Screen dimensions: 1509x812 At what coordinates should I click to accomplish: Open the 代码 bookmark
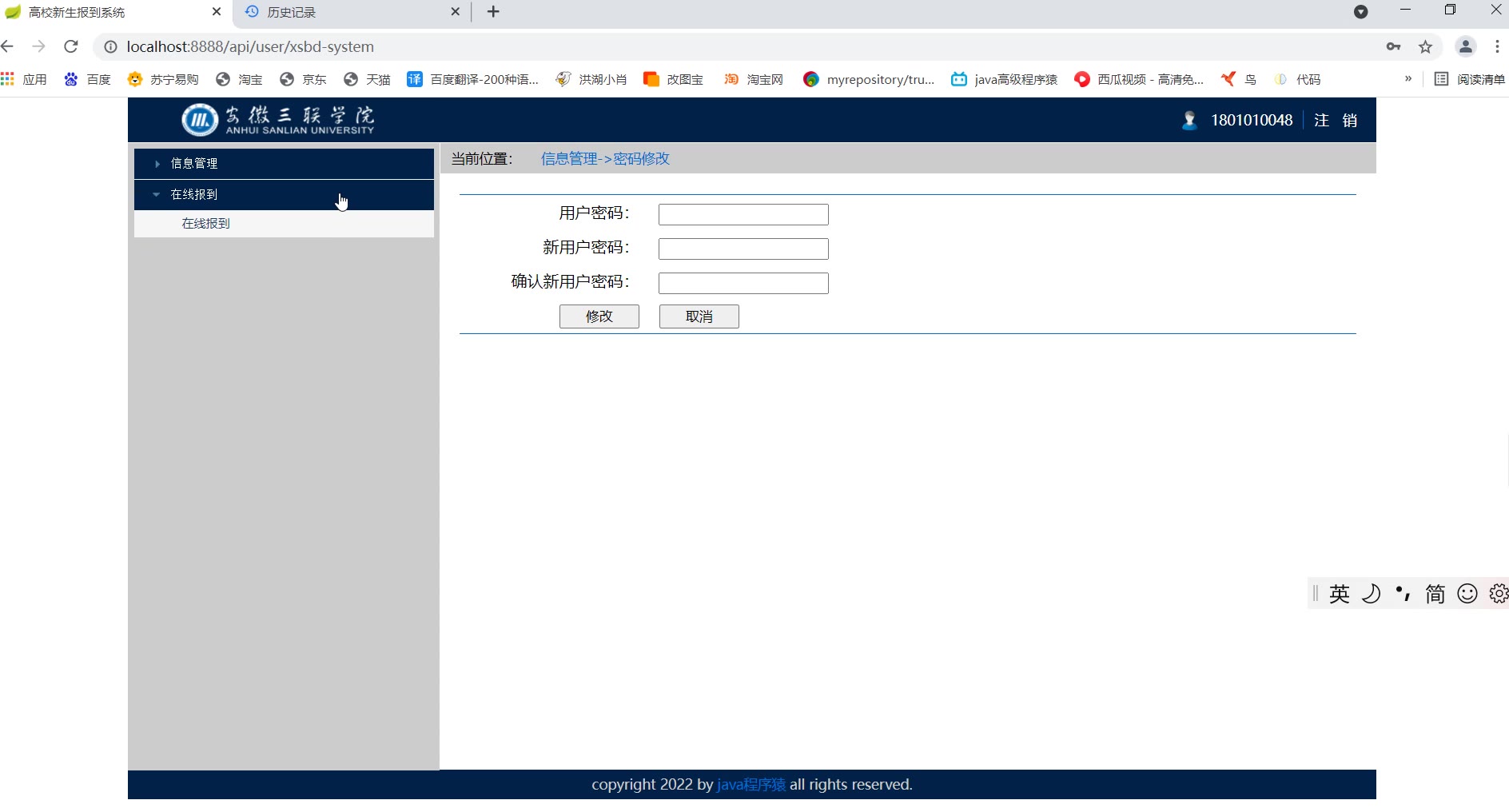coord(1297,79)
